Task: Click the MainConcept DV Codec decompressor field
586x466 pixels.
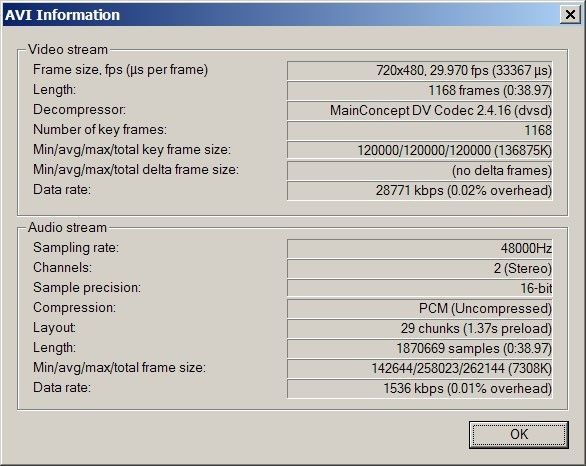Action: point(420,111)
